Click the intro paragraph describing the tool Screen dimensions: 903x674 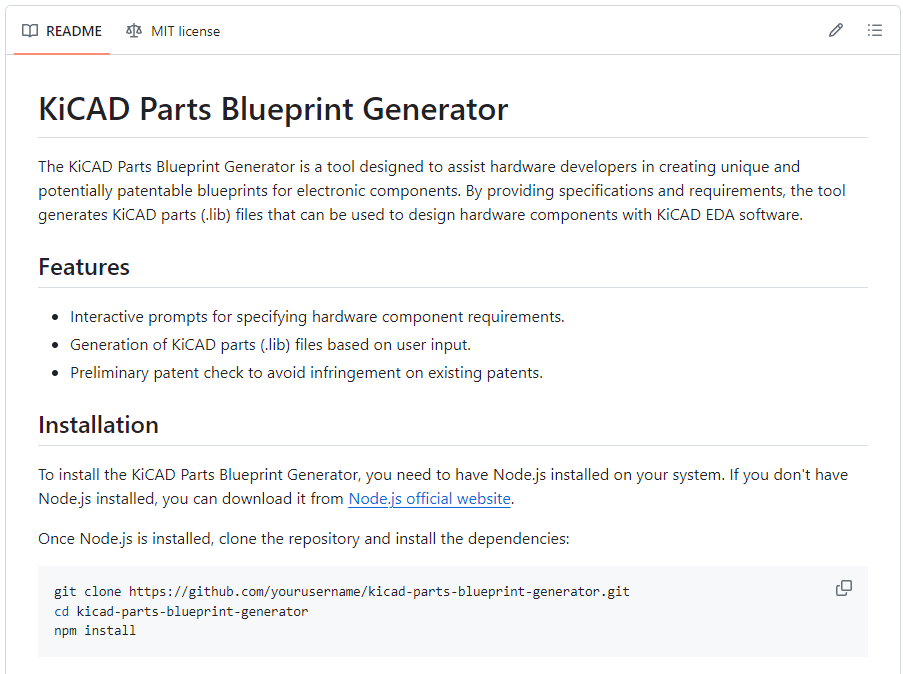pyautogui.click(x=420, y=190)
